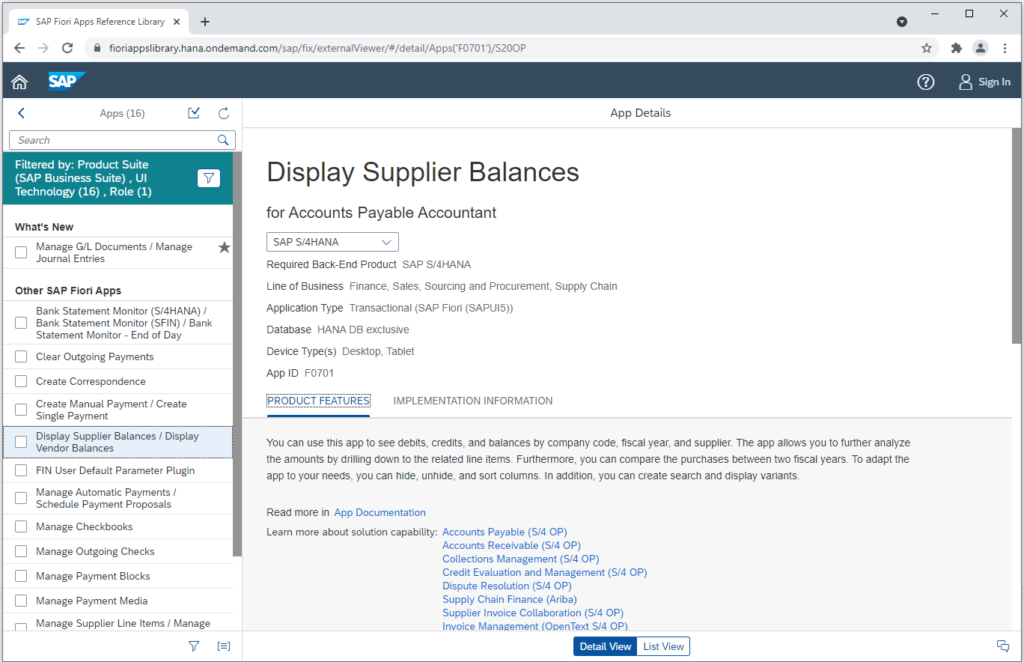Check the Display Supplier Balances checkbox
This screenshot has width=1024, height=662.
click(x=21, y=442)
